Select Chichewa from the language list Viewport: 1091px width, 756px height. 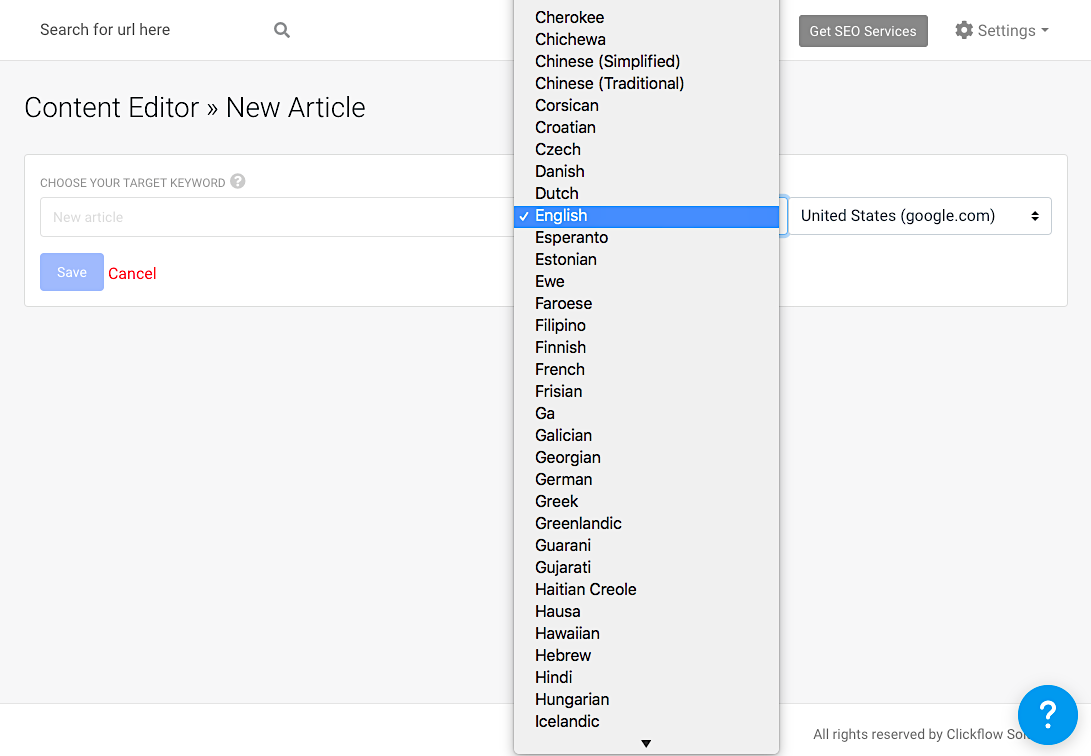point(646,40)
